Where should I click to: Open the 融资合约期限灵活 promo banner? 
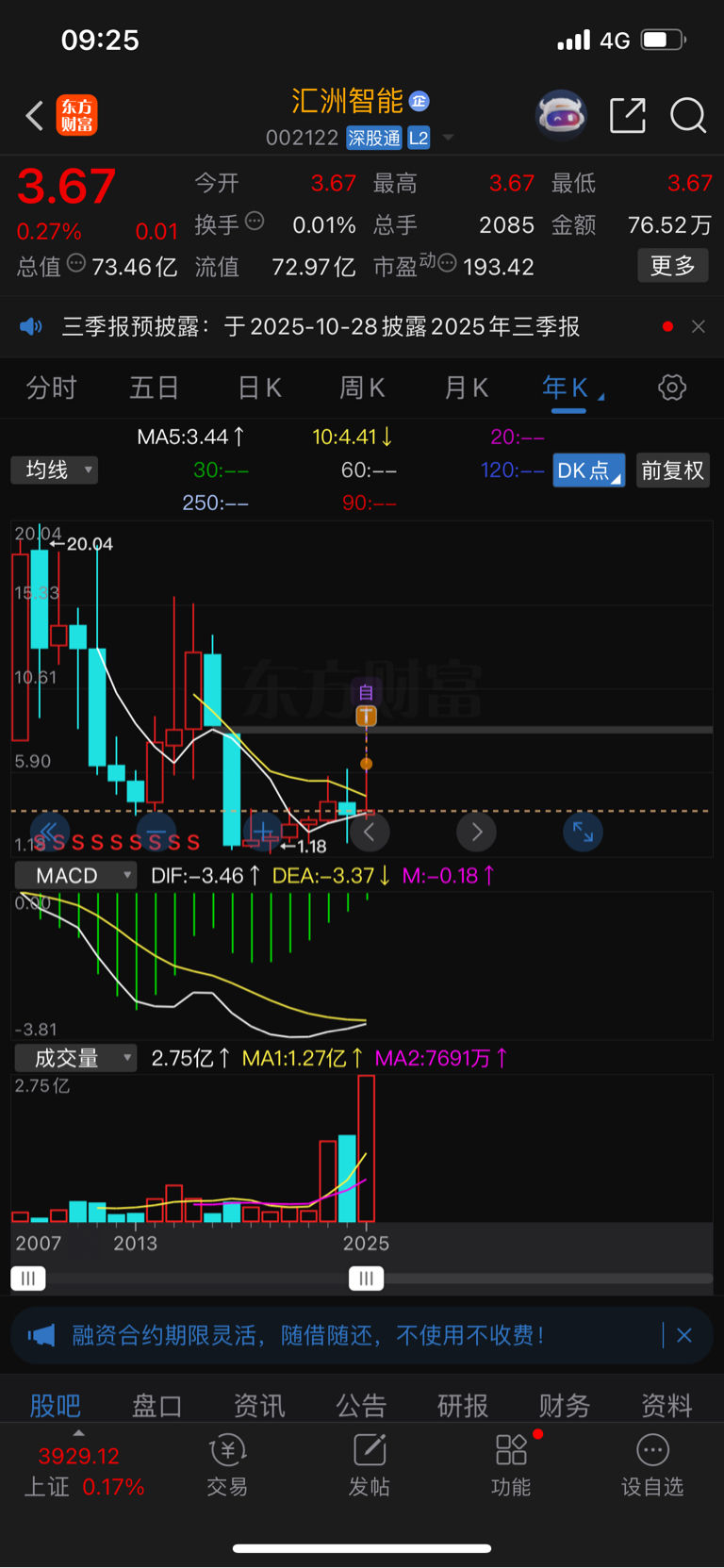point(362,1335)
